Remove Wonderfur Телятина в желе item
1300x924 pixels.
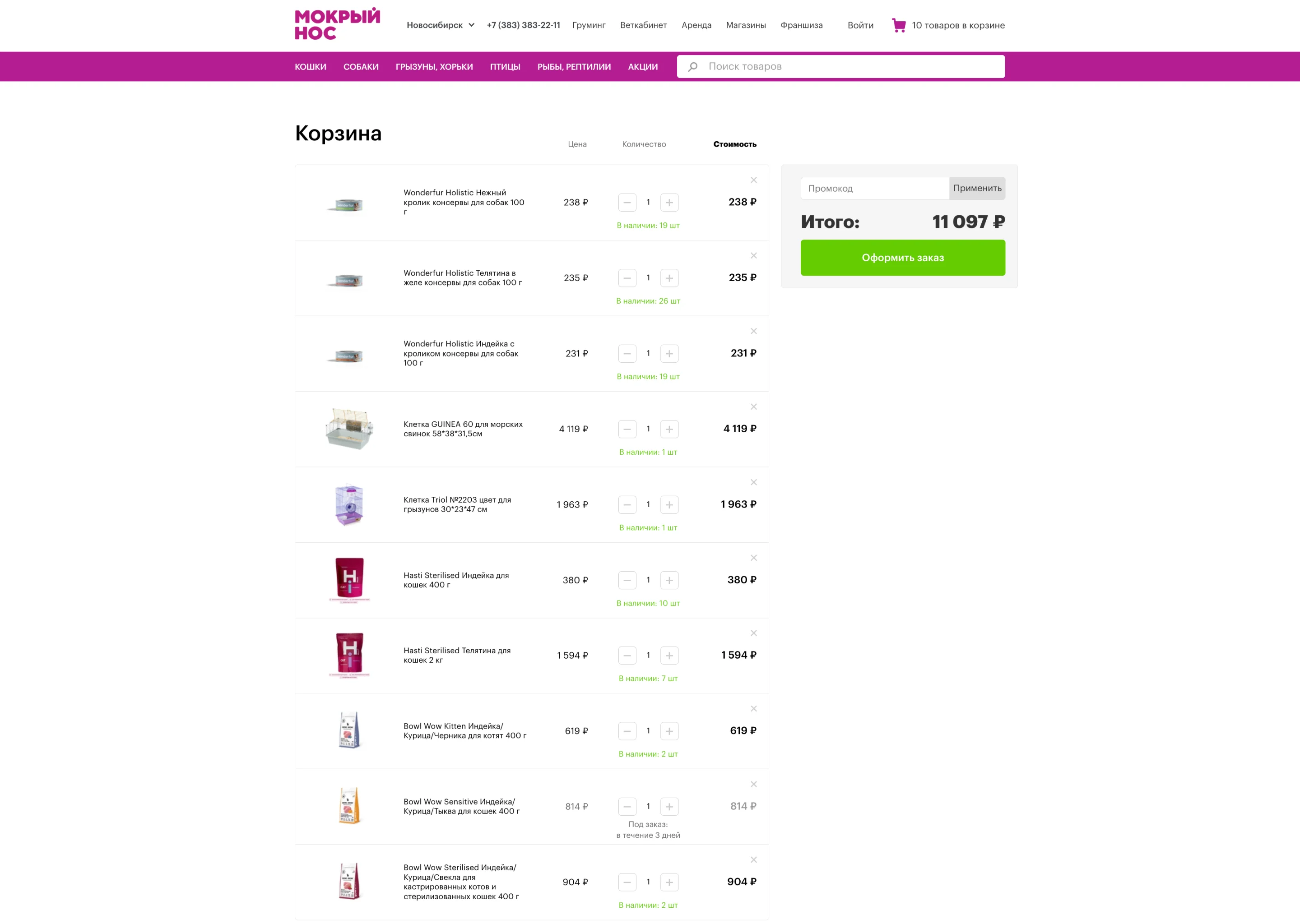click(x=753, y=255)
